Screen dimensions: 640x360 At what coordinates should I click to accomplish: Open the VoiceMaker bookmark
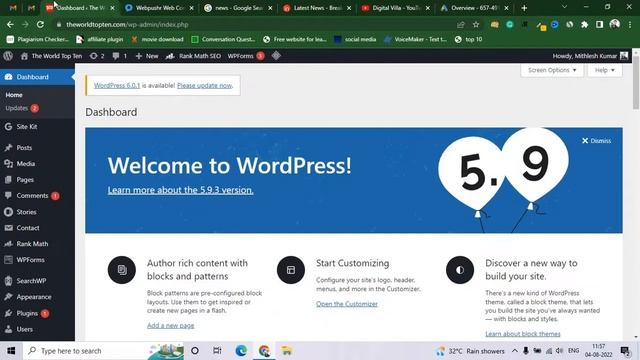(x=415, y=39)
